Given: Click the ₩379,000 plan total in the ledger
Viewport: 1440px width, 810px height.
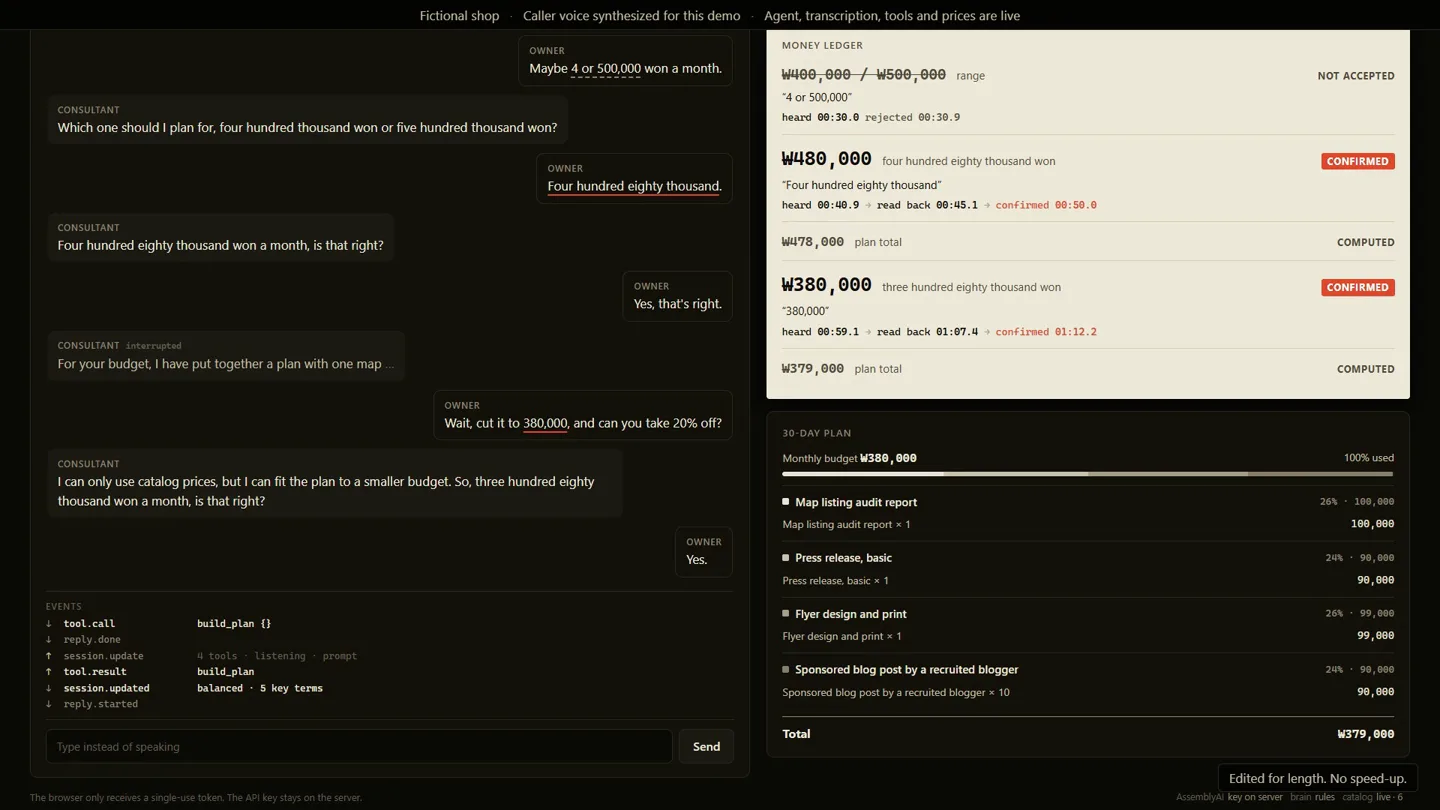Looking at the screenshot, I should [813, 369].
